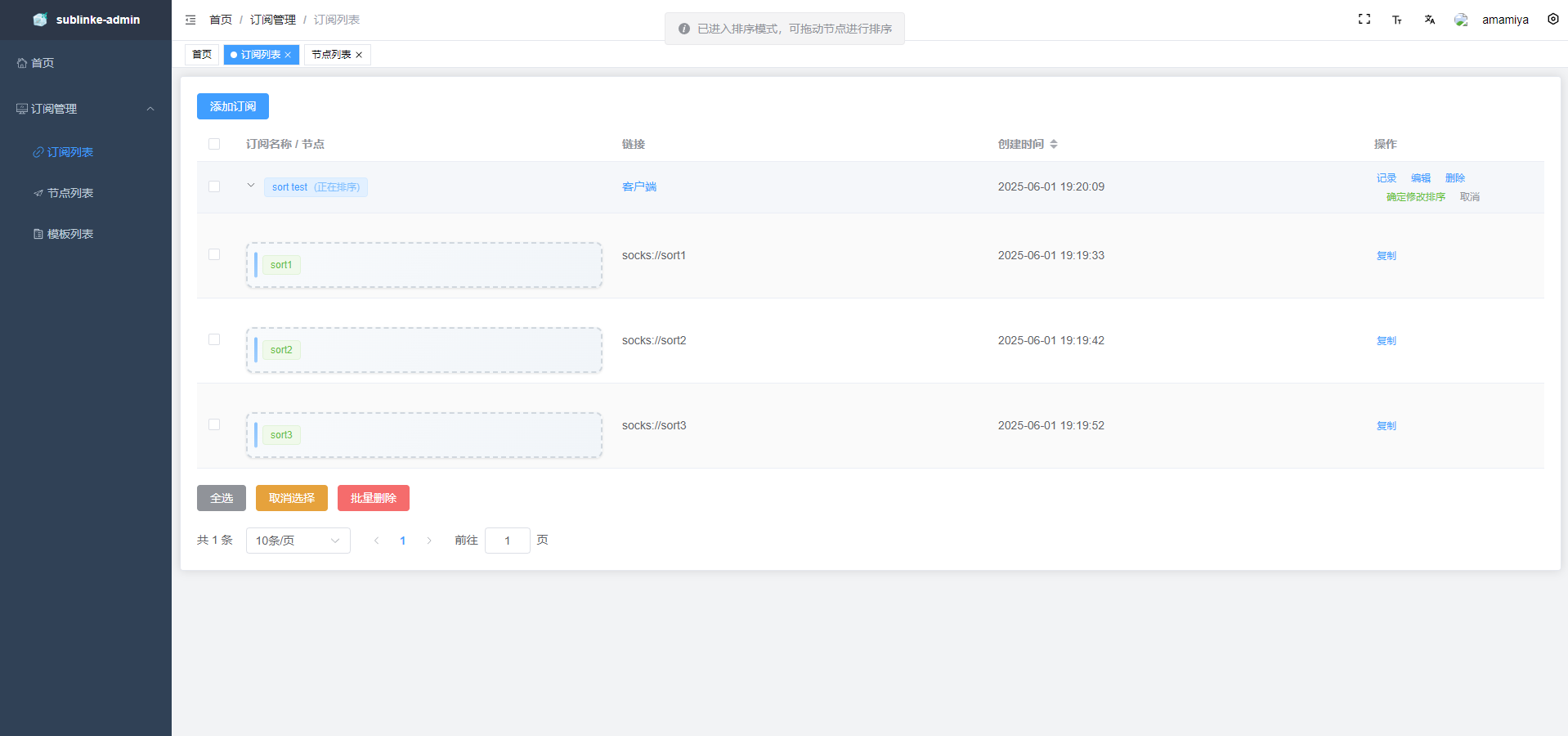Click the 全选 button
This screenshot has width=1568, height=736.
point(222,498)
